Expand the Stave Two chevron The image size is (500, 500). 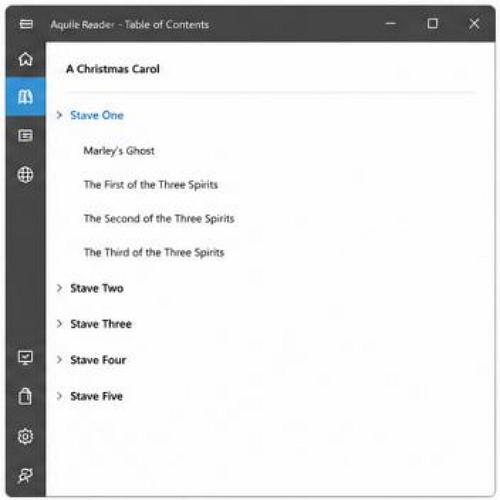click(x=59, y=288)
